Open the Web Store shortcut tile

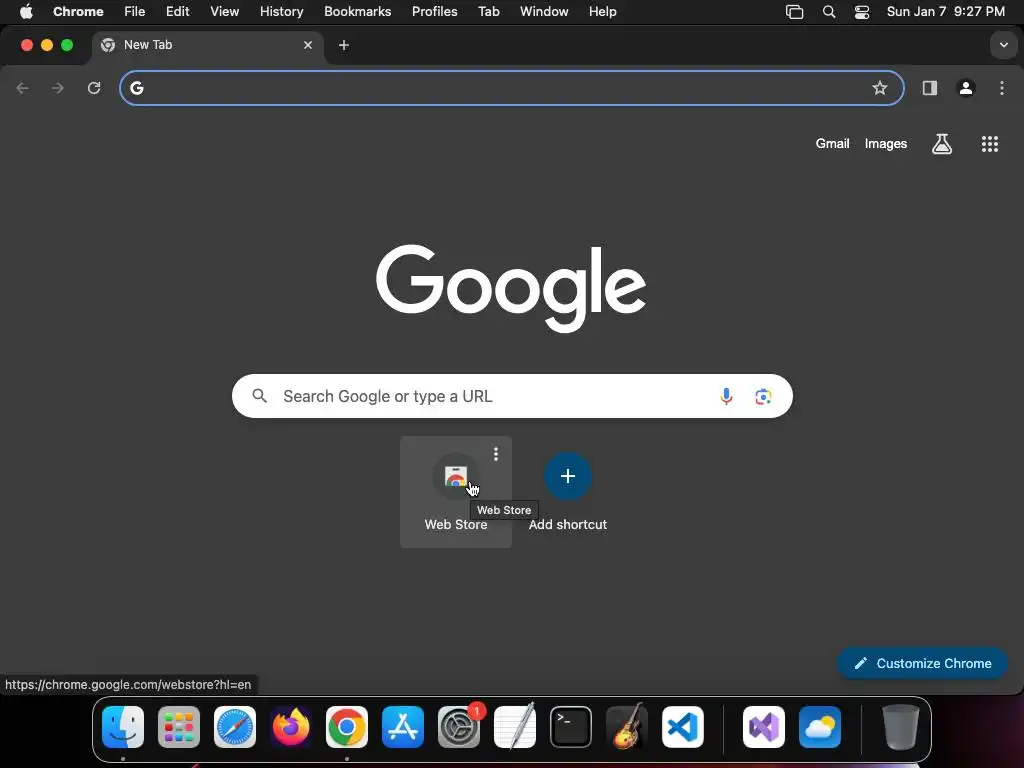(456, 492)
